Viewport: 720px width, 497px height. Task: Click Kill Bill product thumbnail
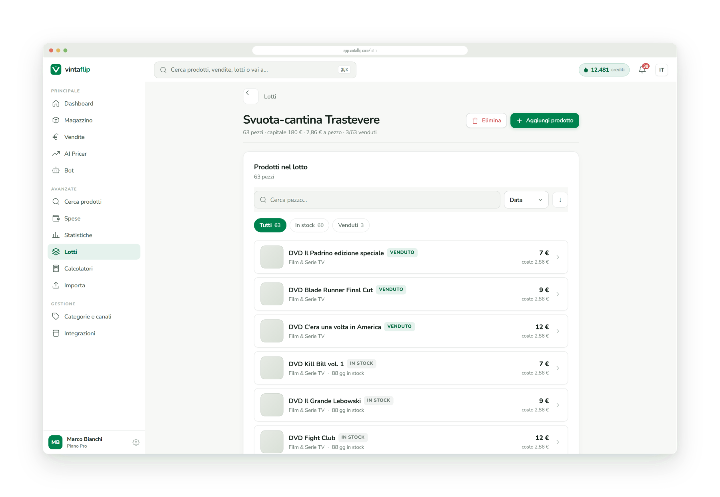click(272, 368)
